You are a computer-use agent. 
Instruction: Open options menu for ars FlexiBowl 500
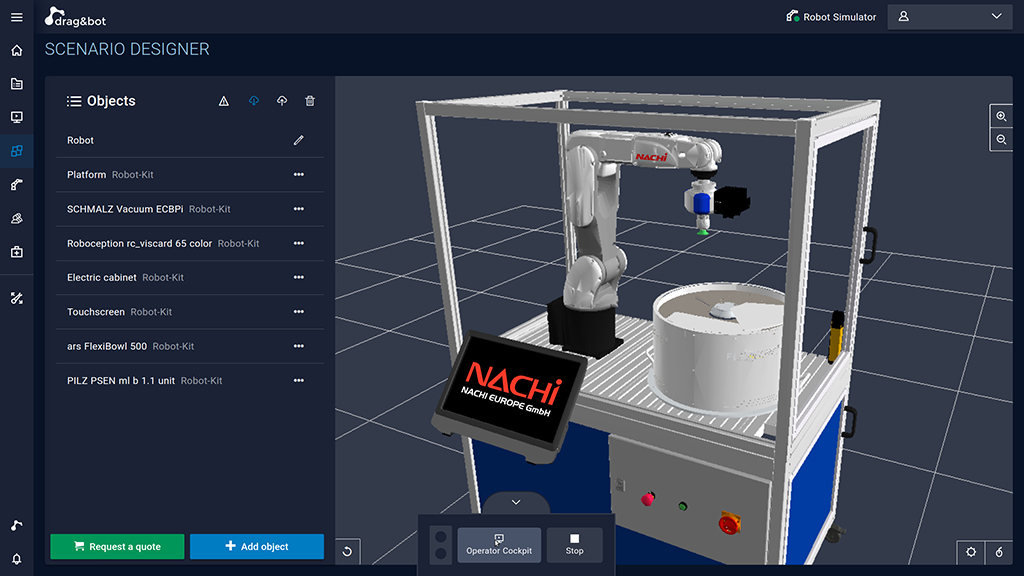pos(298,346)
